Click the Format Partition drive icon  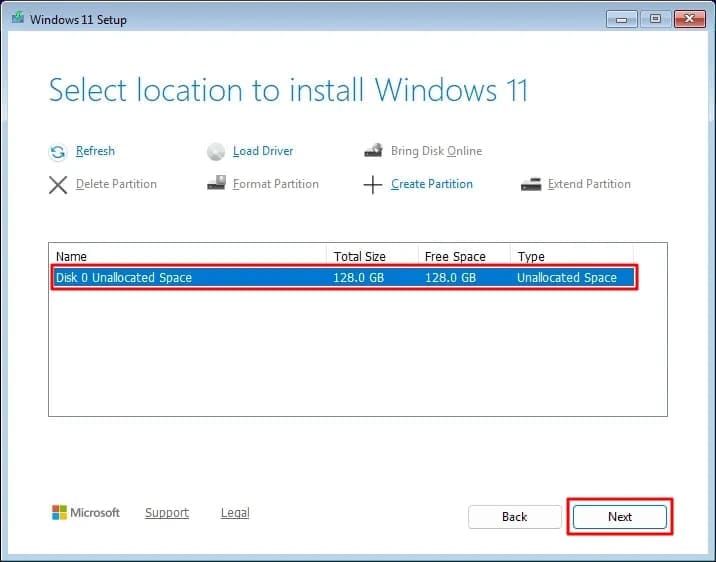coord(216,183)
